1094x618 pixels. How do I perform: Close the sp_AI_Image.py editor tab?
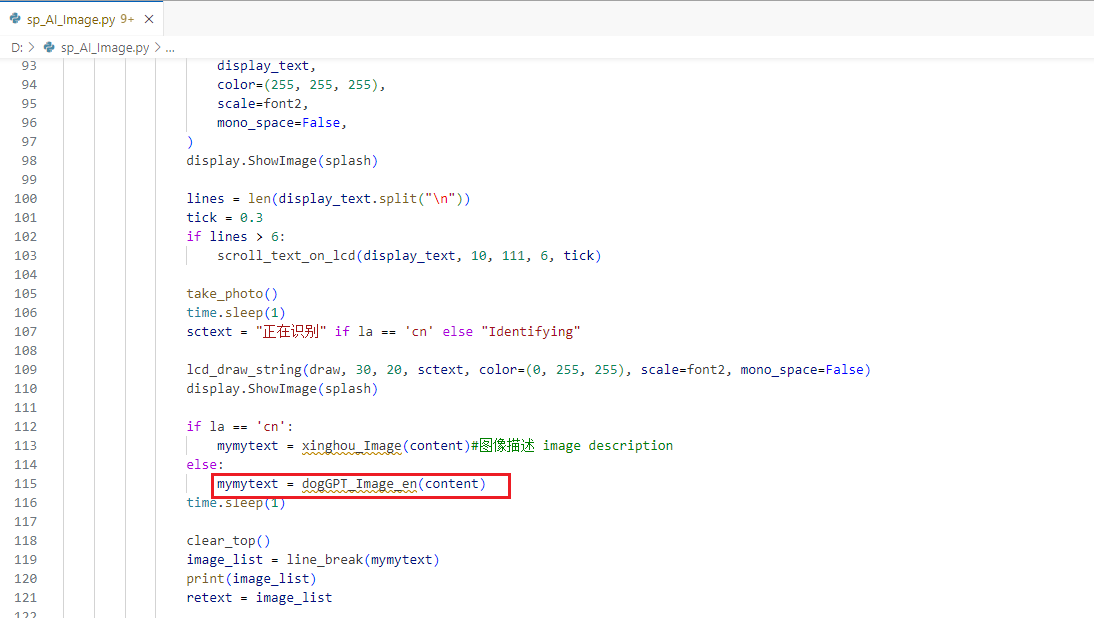pos(149,20)
